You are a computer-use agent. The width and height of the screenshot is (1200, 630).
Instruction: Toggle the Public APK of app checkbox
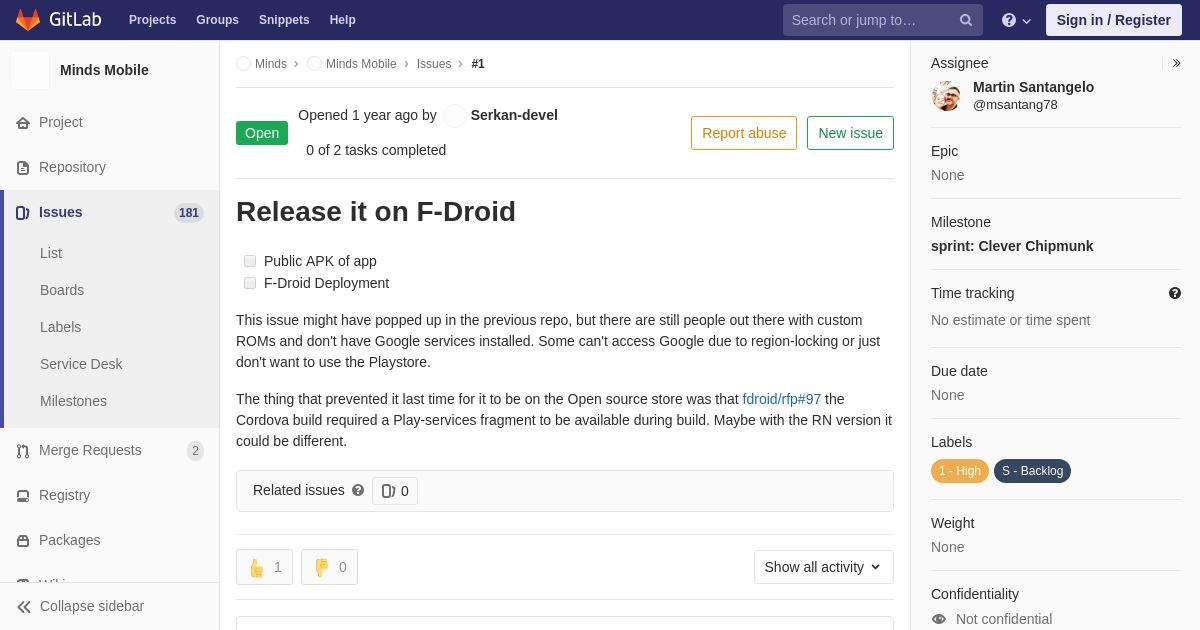point(250,261)
